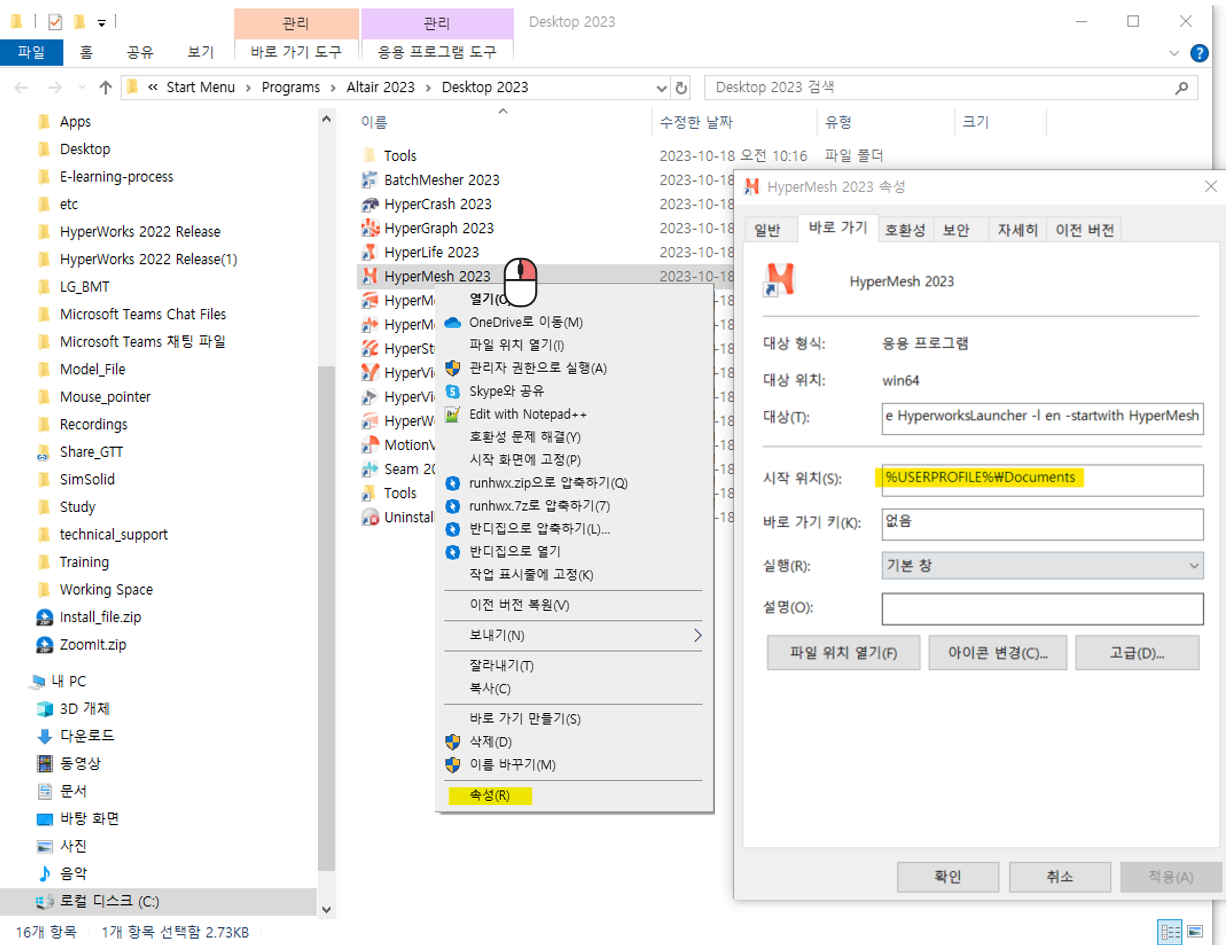Viewport: 1228px width, 945px height.
Task: Click the 로컬 디스크 (C:) drive icon
Action: tap(44, 902)
